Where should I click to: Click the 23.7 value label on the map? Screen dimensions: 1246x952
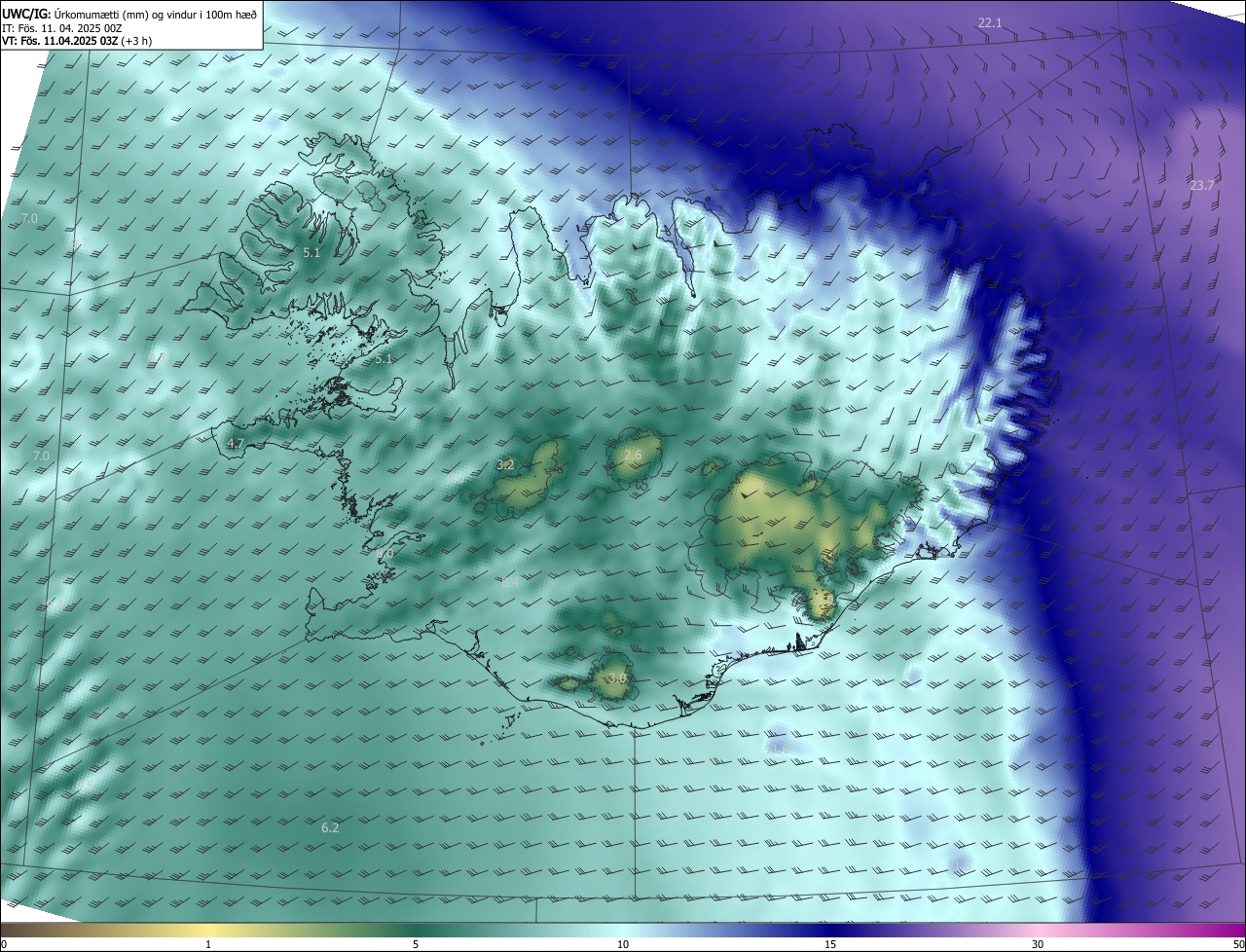[x=1202, y=185]
